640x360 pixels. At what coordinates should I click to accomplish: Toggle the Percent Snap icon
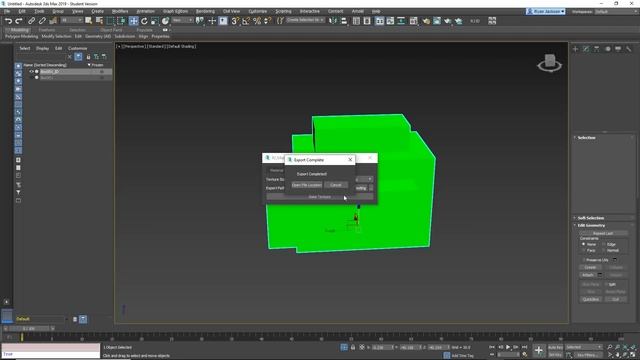coord(257,20)
